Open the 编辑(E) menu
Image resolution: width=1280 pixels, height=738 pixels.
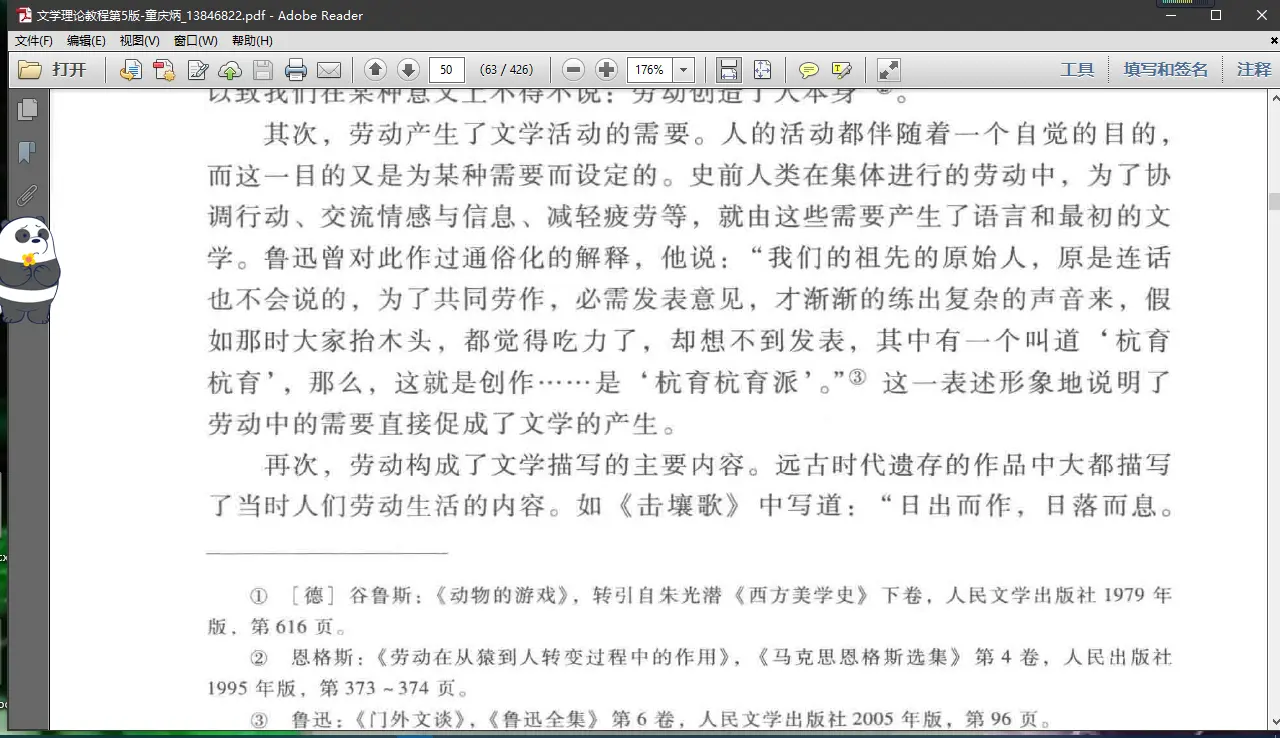click(86, 41)
